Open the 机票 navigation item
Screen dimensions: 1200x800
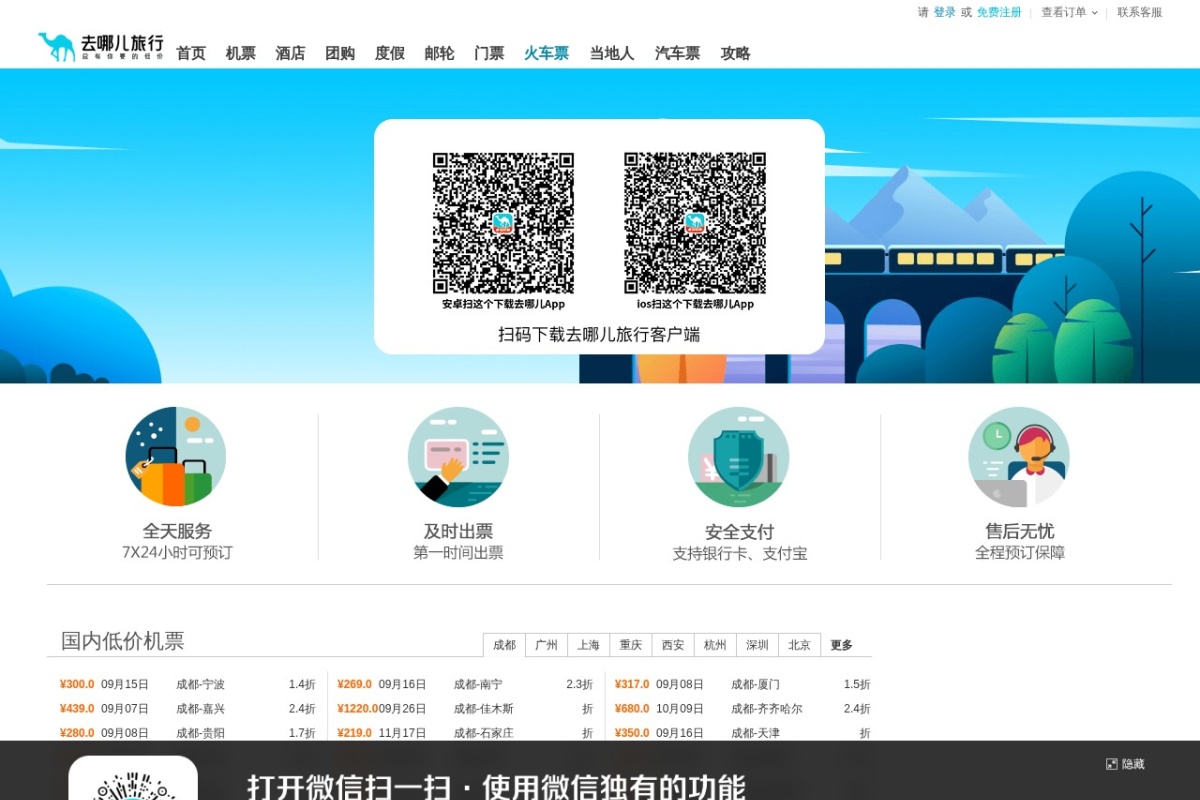(x=241, y=53)
